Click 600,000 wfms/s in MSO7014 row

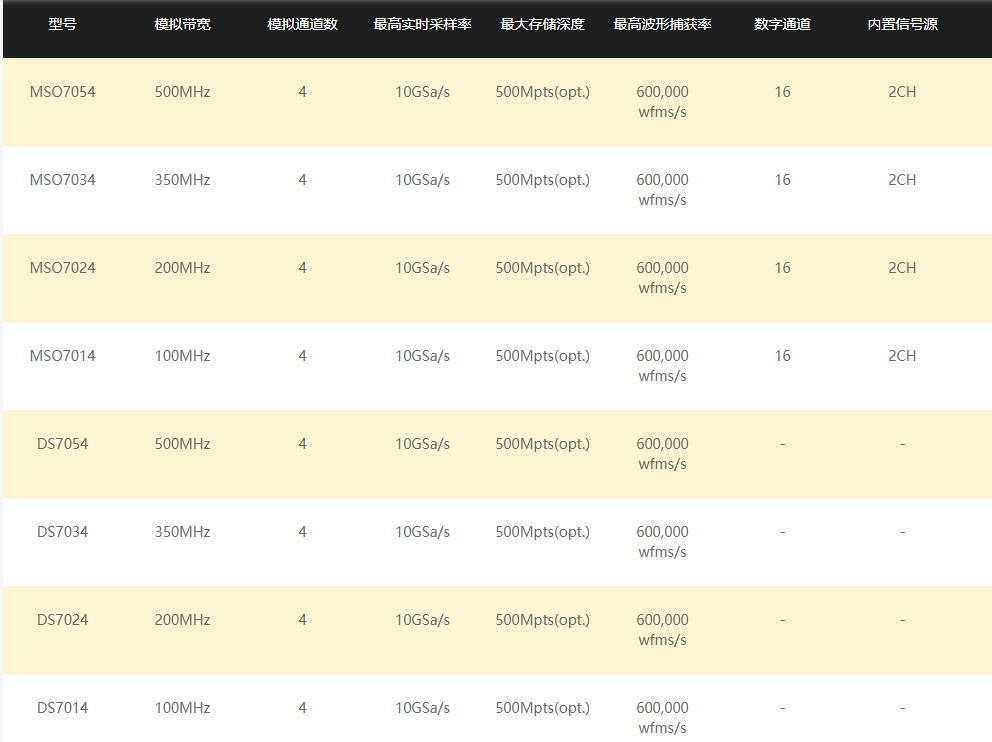point(662,366)
